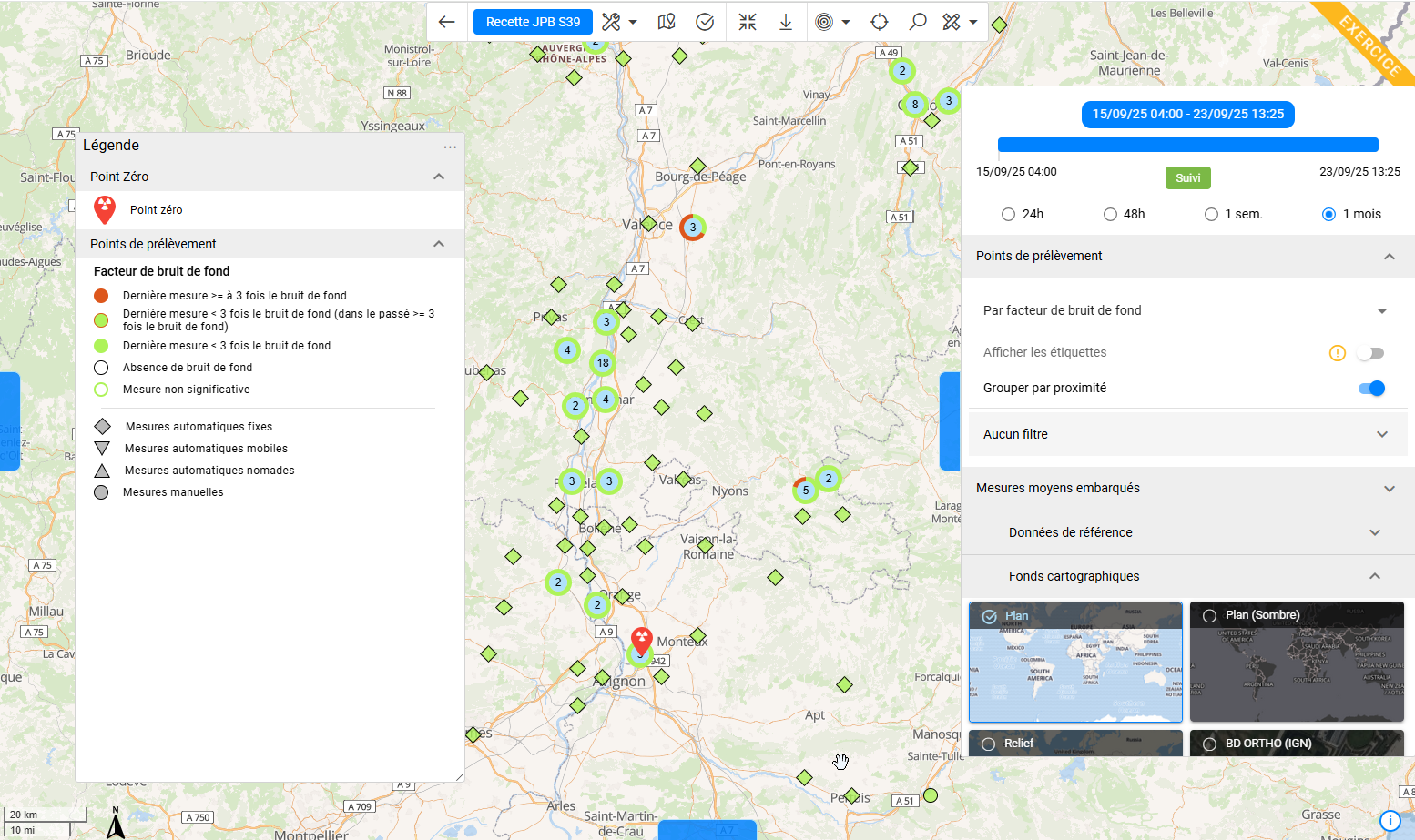Collapse the Point Zéro legend section
1415x840 pixels.
439,177
